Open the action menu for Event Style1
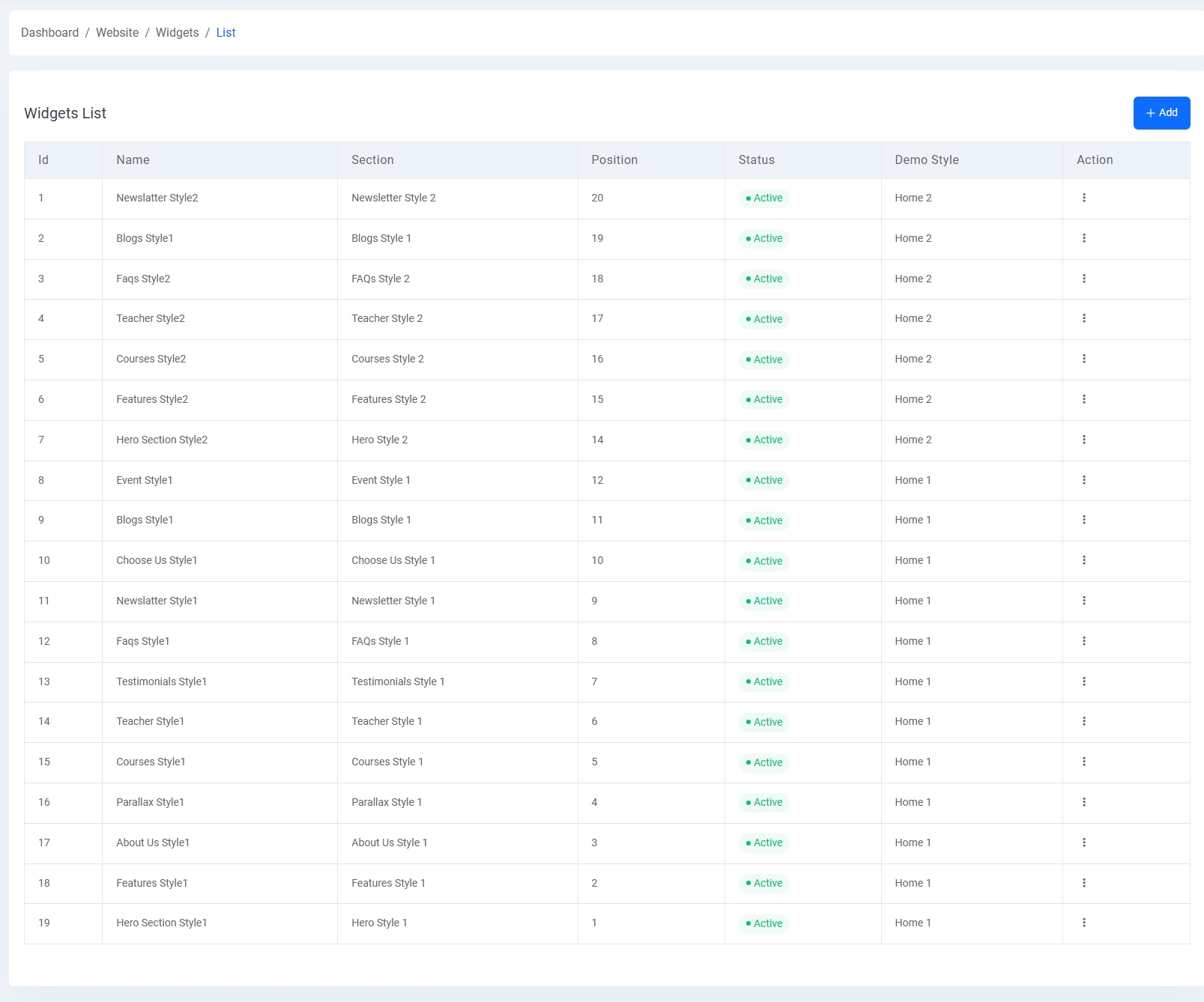Screen dimensions: 1204x1002 (x=1084, y=480)
